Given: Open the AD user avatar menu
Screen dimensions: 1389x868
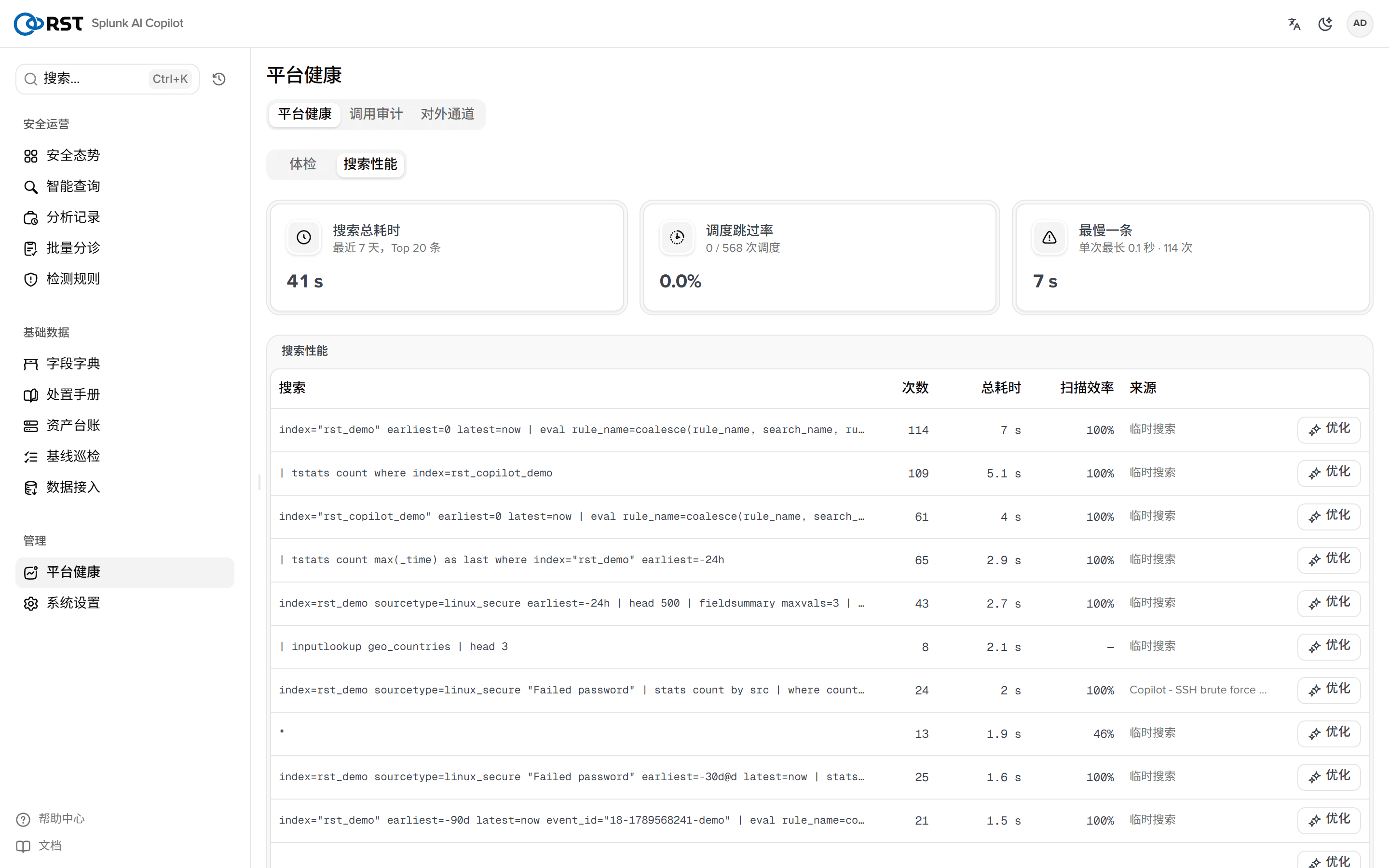Looking at the screenshot, I should click(x=1359, y=24).
